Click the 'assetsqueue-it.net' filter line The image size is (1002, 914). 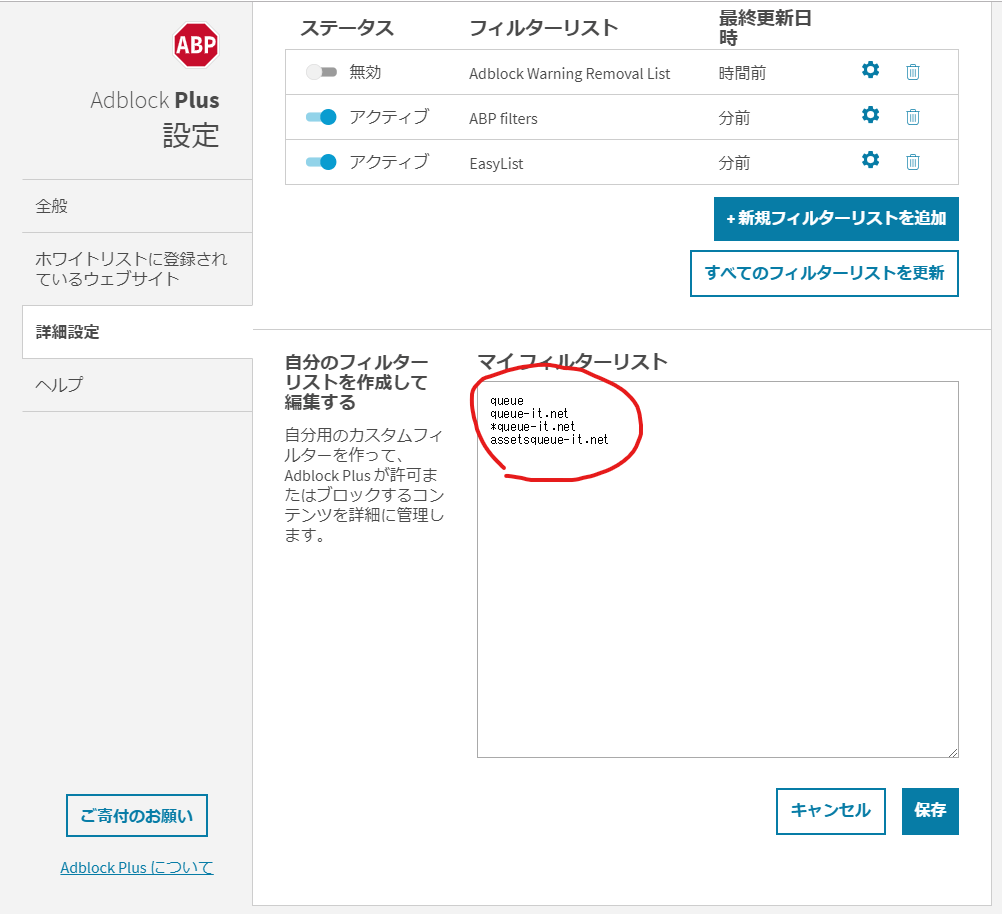pos(549,440)
